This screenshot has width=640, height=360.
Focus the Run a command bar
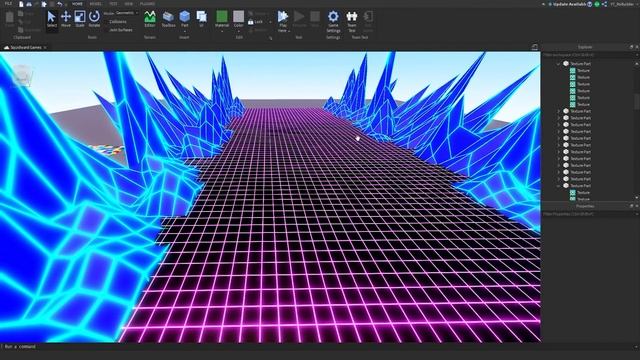[318, 347]
